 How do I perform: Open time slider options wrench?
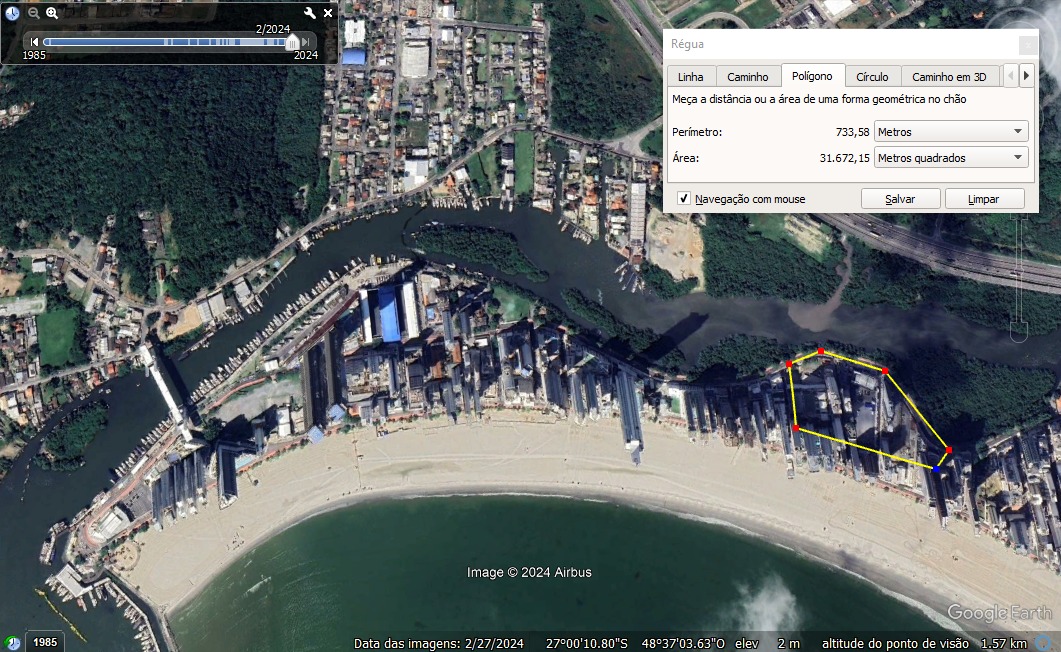tap(310, 13)
